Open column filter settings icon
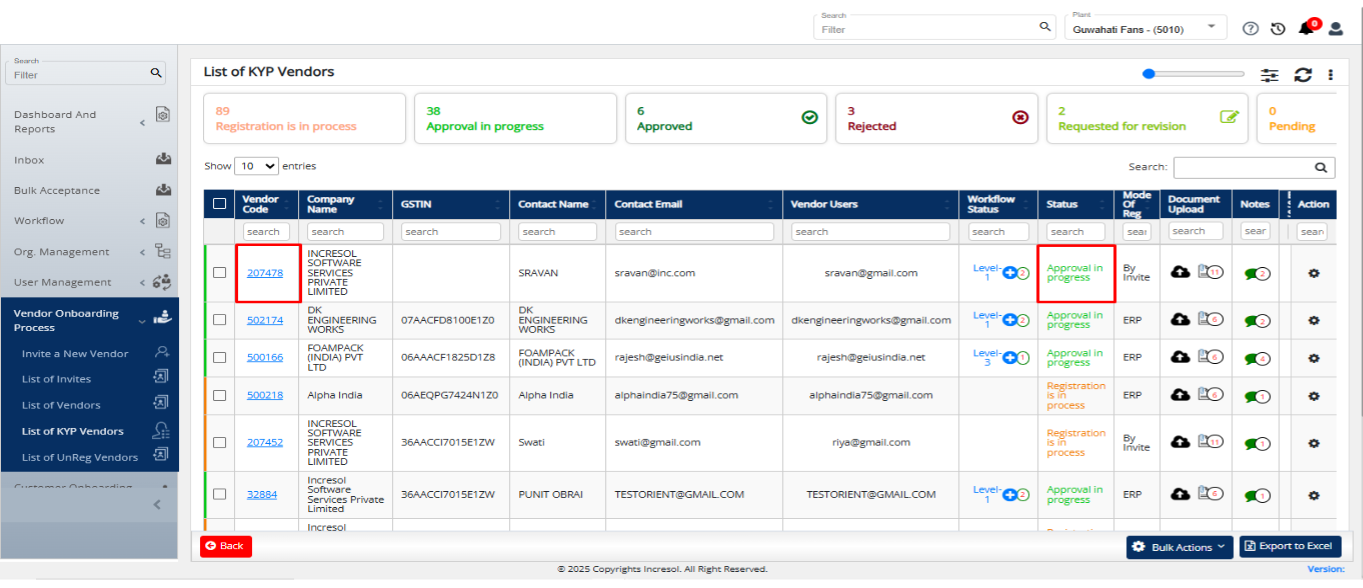 point(1270,75)
